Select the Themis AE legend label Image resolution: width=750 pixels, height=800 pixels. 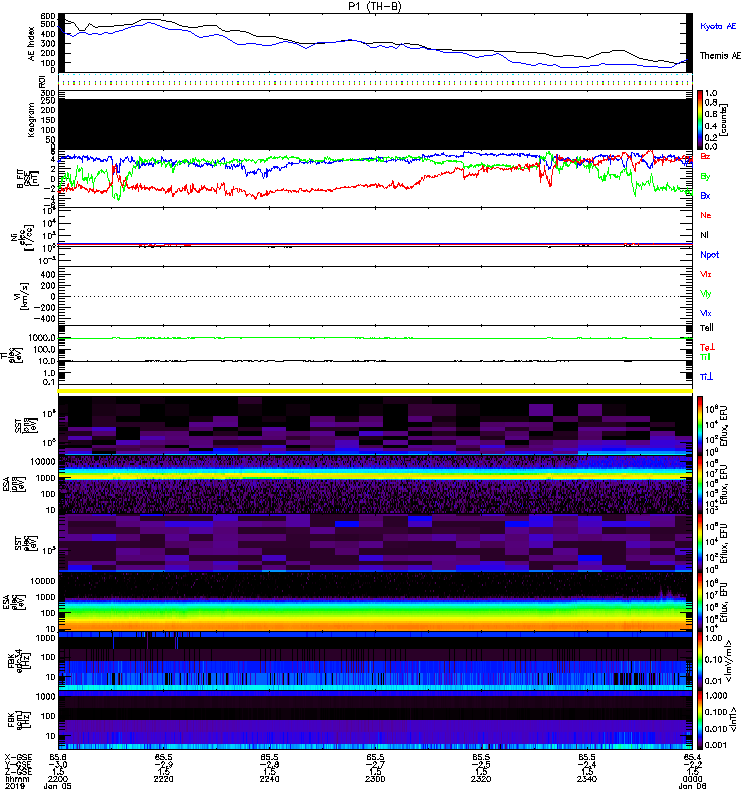(x=720, y=56)
